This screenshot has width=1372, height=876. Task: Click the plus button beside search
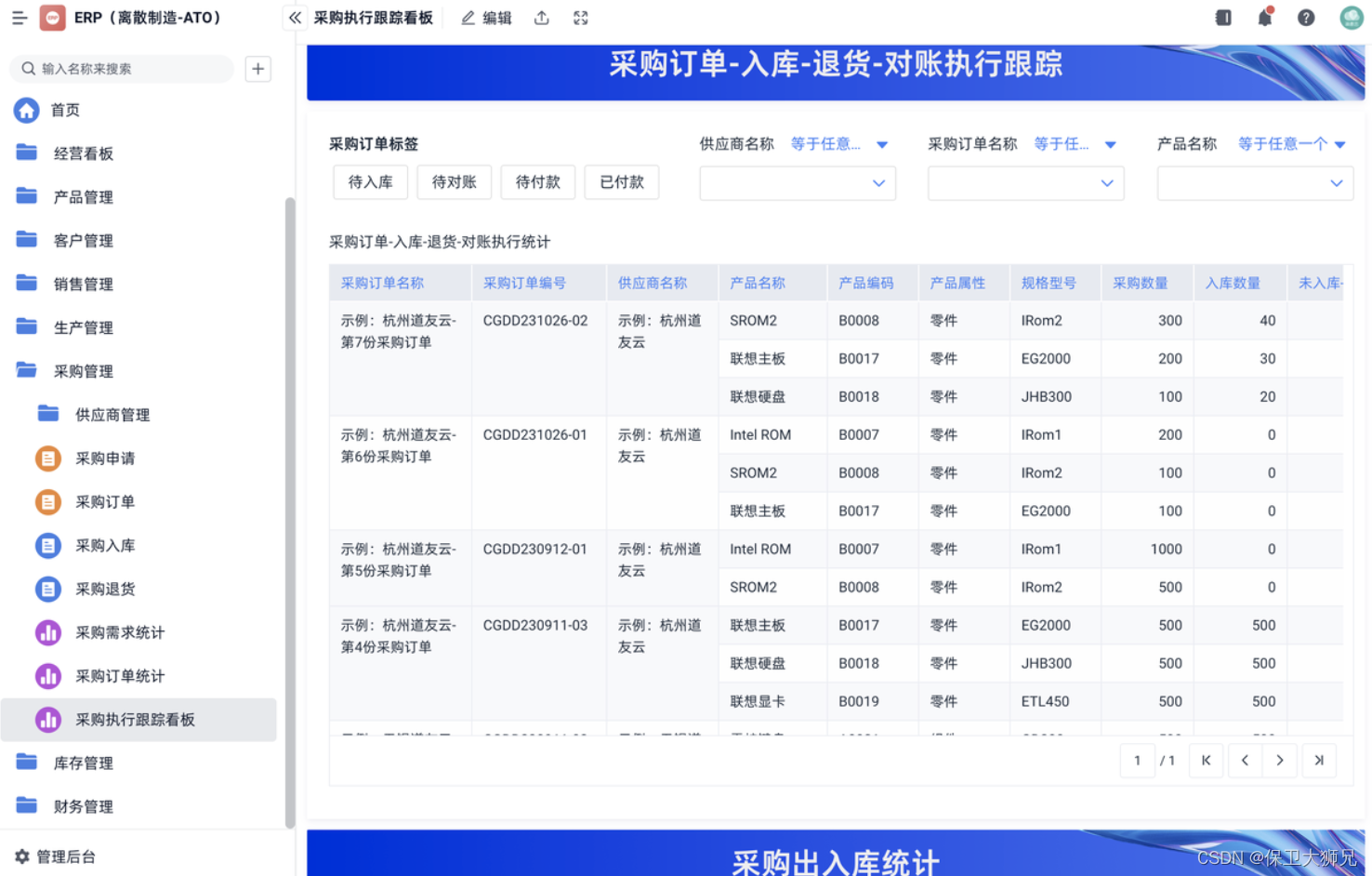point(258,68)
